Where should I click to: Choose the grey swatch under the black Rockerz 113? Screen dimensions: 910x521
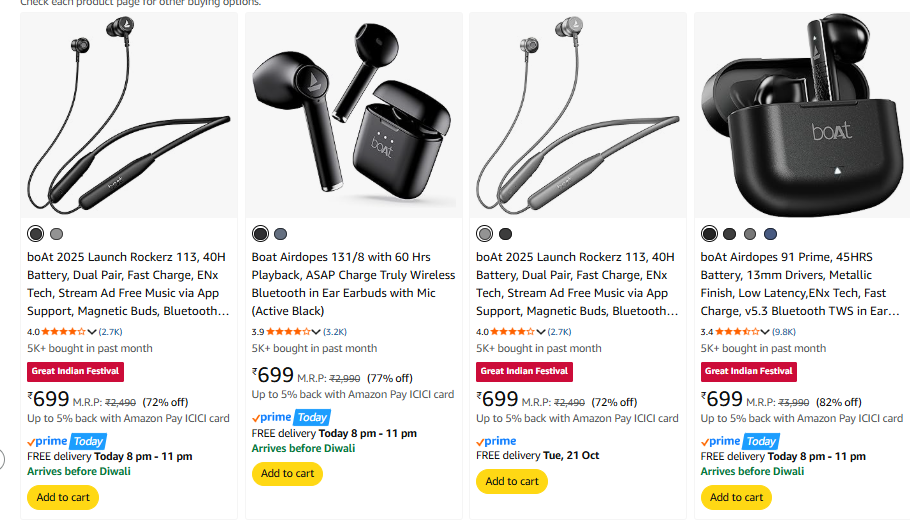(x=56, y=234)
